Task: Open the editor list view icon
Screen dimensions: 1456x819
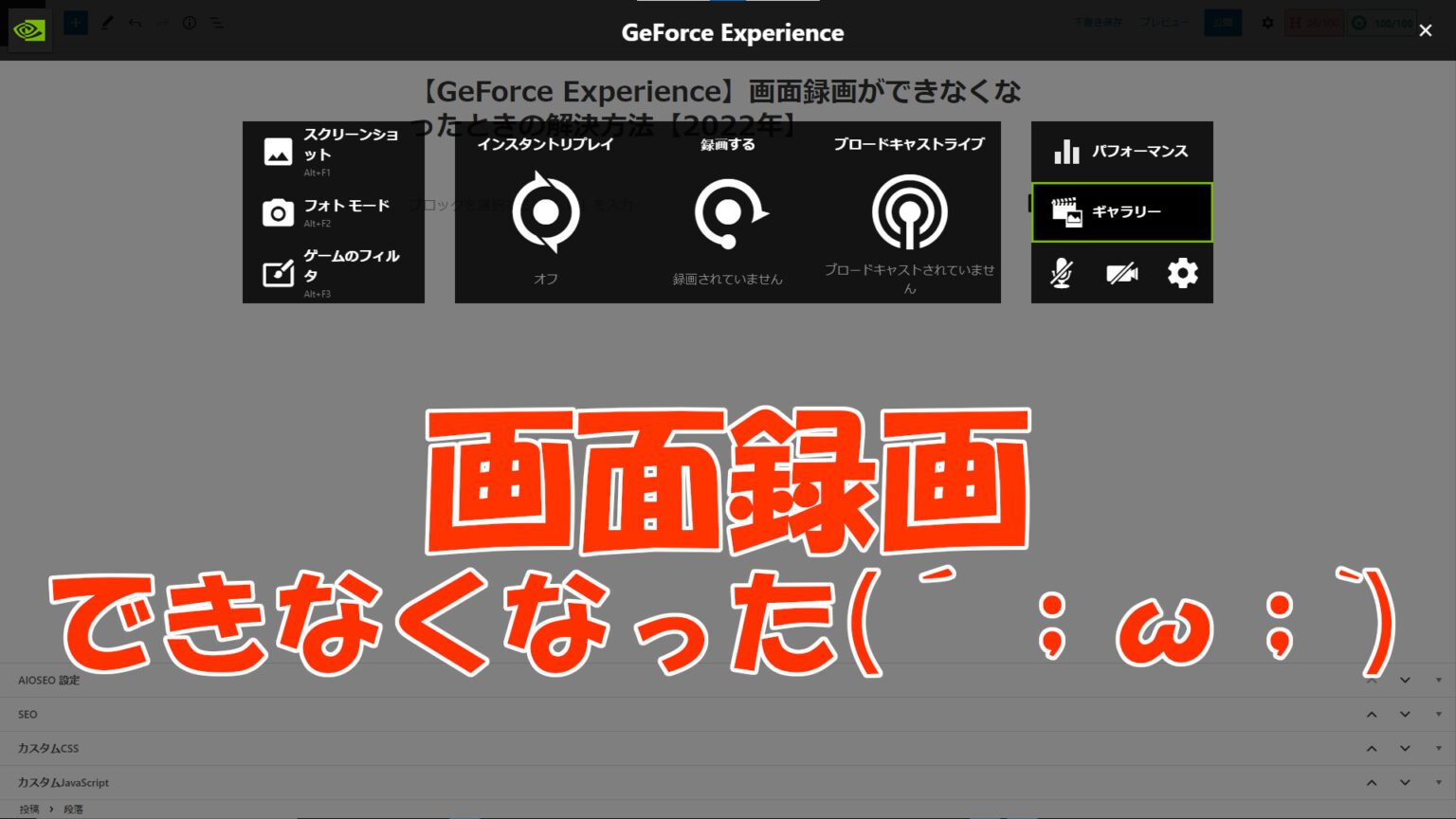Action: [217, 23]
